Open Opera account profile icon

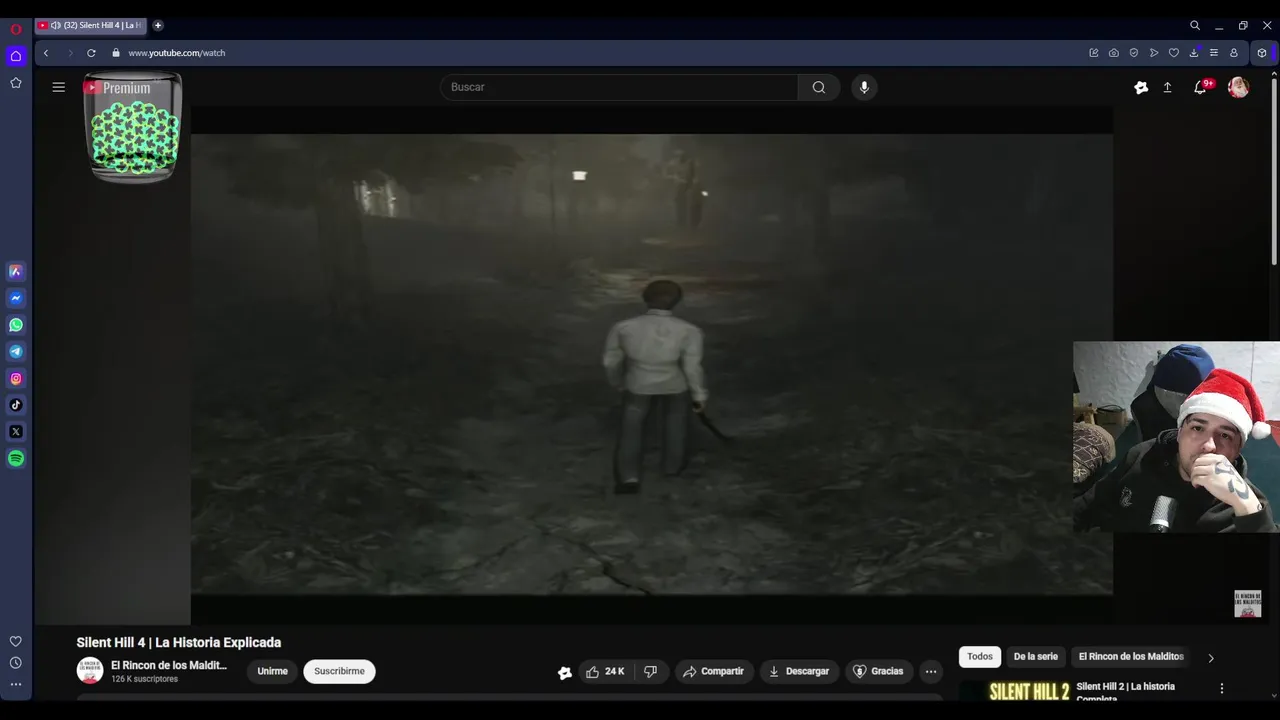click(1234, 53)
